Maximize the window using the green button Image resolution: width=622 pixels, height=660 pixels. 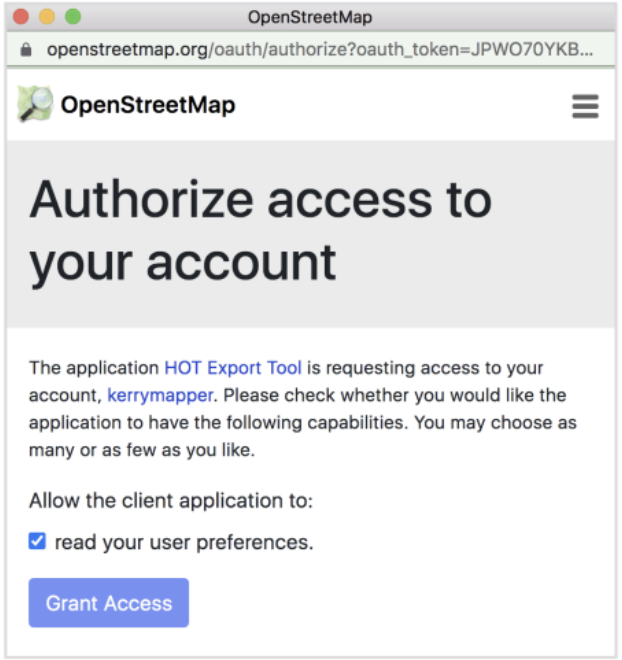pyautogui.click(x=73, y=17)
